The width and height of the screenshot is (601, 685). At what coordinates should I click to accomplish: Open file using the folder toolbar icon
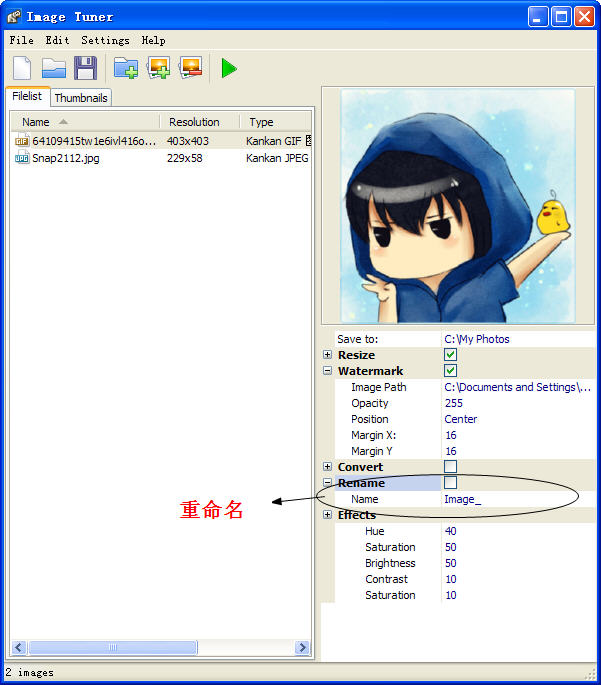tap(54, 68)
